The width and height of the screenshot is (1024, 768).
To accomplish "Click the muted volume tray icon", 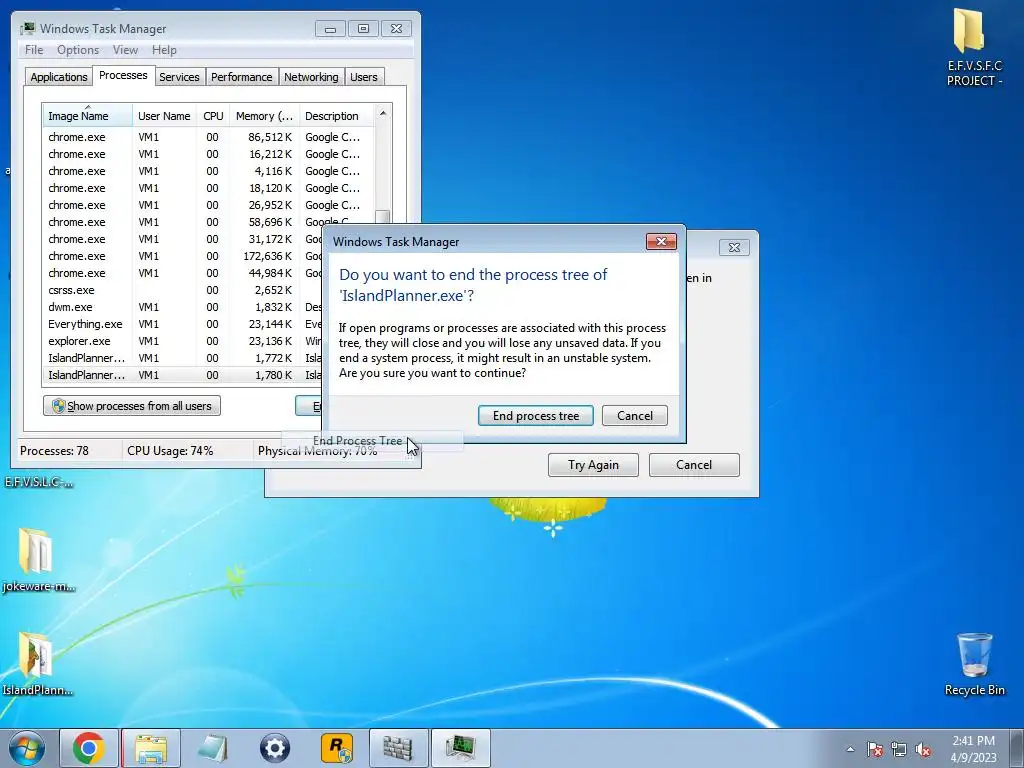I will (x=923, y=749).
